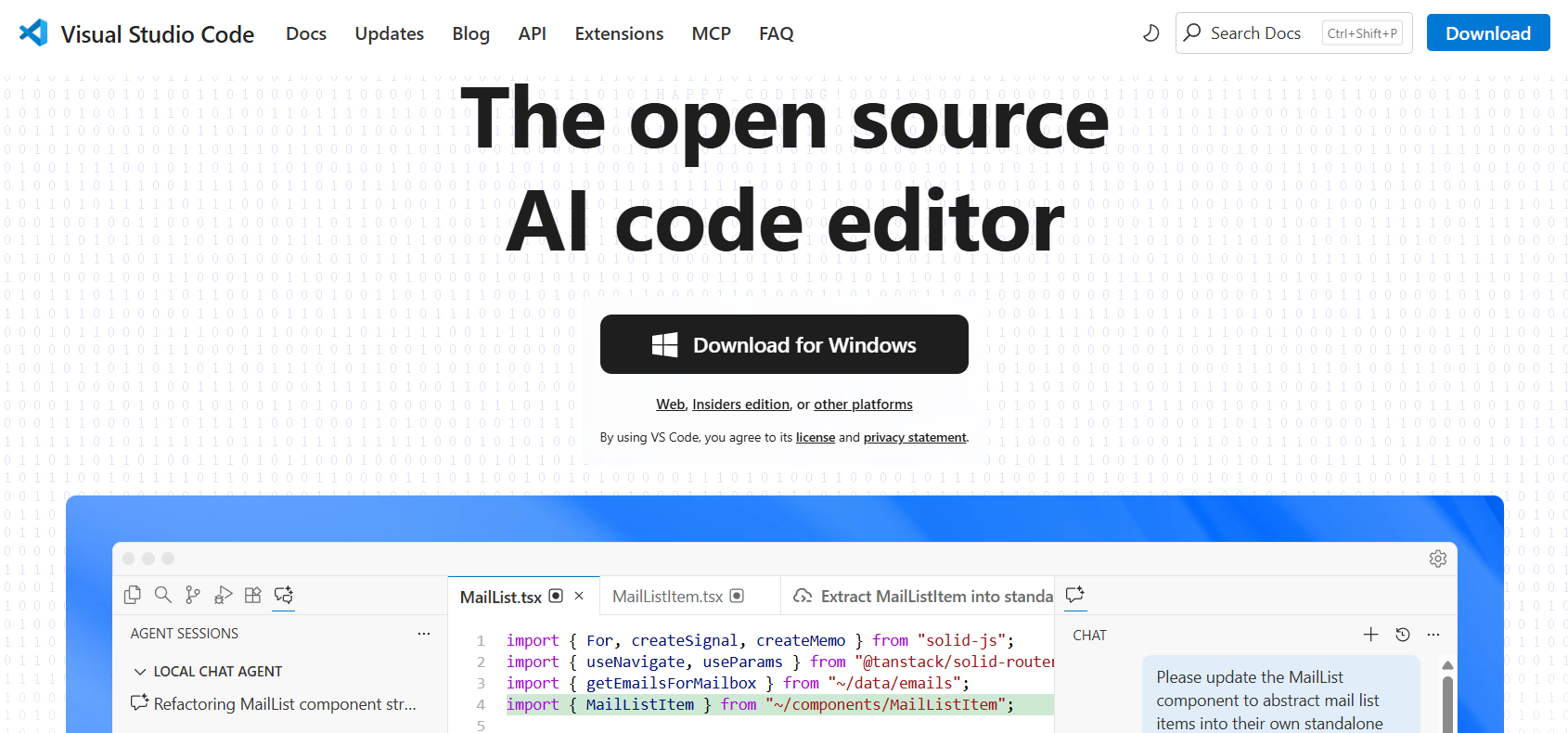1568x733 pixels.
Task: Open the settings gear in the editor mockup
Action: click(1438, 559)
